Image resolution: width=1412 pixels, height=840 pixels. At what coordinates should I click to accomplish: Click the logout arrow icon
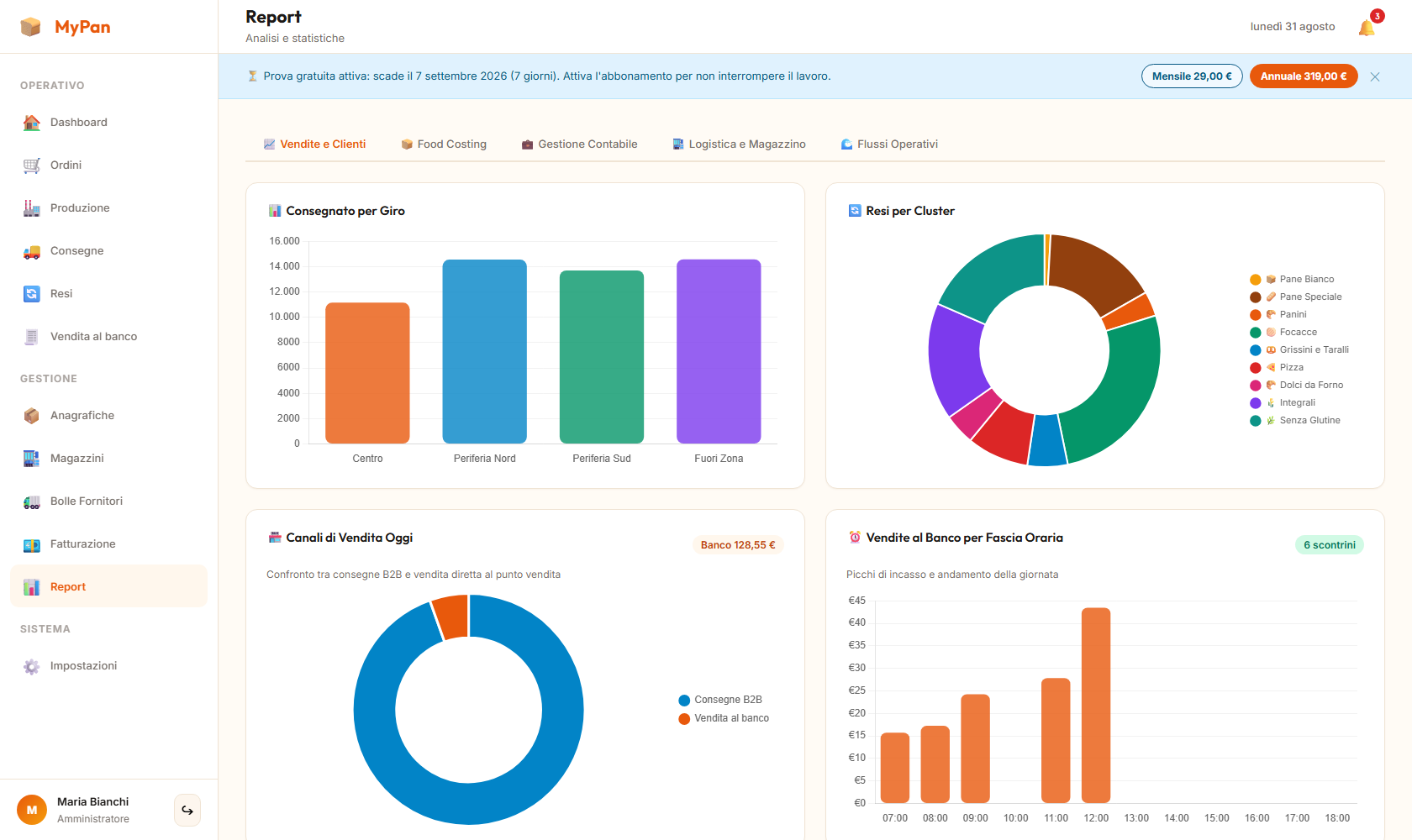pos(187,811)
